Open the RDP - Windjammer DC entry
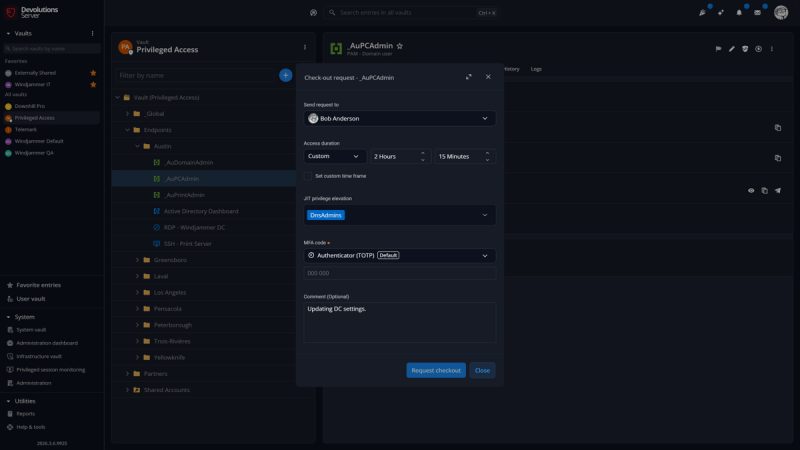This screenshot has height=450, width=800. tap(194, 228)
